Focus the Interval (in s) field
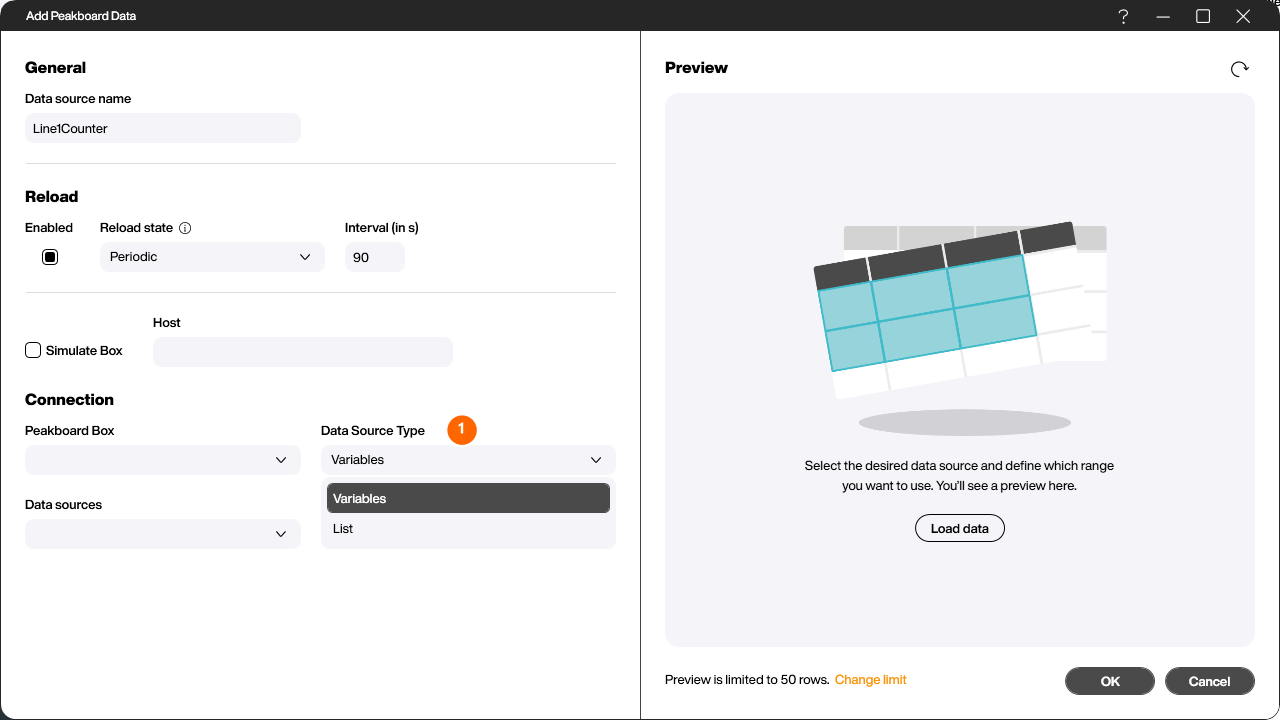1280x720 pixels. click(x=375, y=257)
